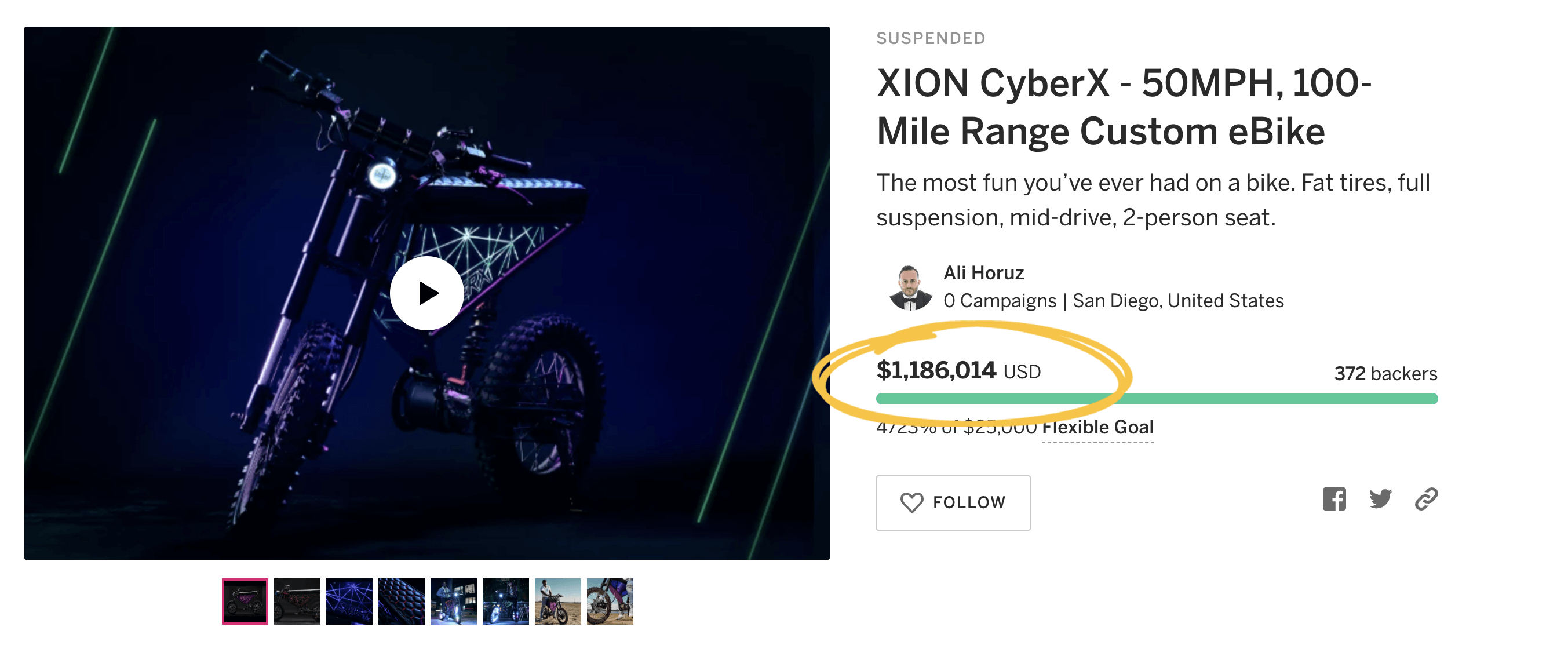Click the heart icon in Follow

(x=911, y=502)
